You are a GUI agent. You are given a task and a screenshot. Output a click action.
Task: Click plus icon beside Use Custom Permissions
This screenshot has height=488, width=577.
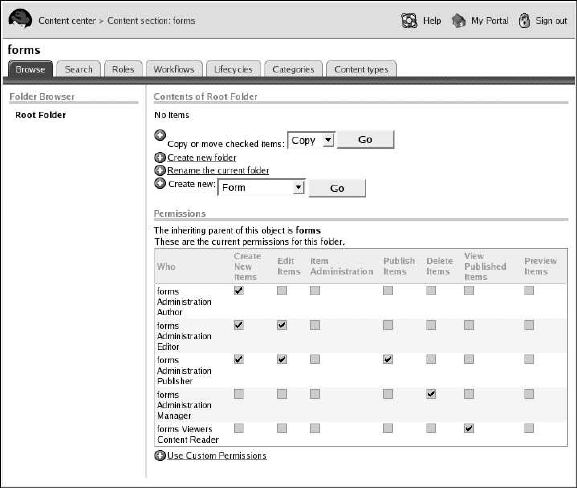coord(160,456)
